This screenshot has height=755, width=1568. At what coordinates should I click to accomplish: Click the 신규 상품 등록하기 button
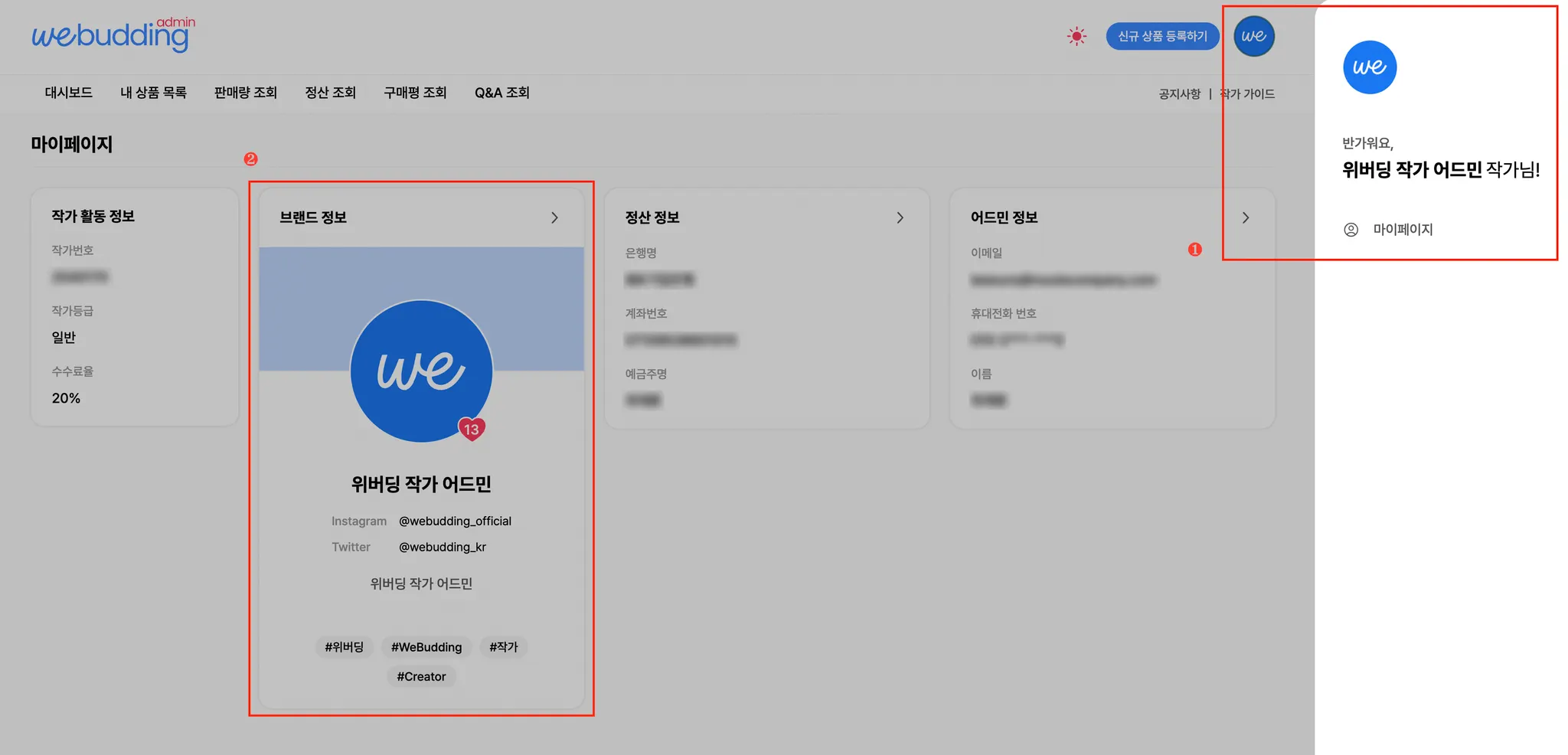pos(1162,36)
